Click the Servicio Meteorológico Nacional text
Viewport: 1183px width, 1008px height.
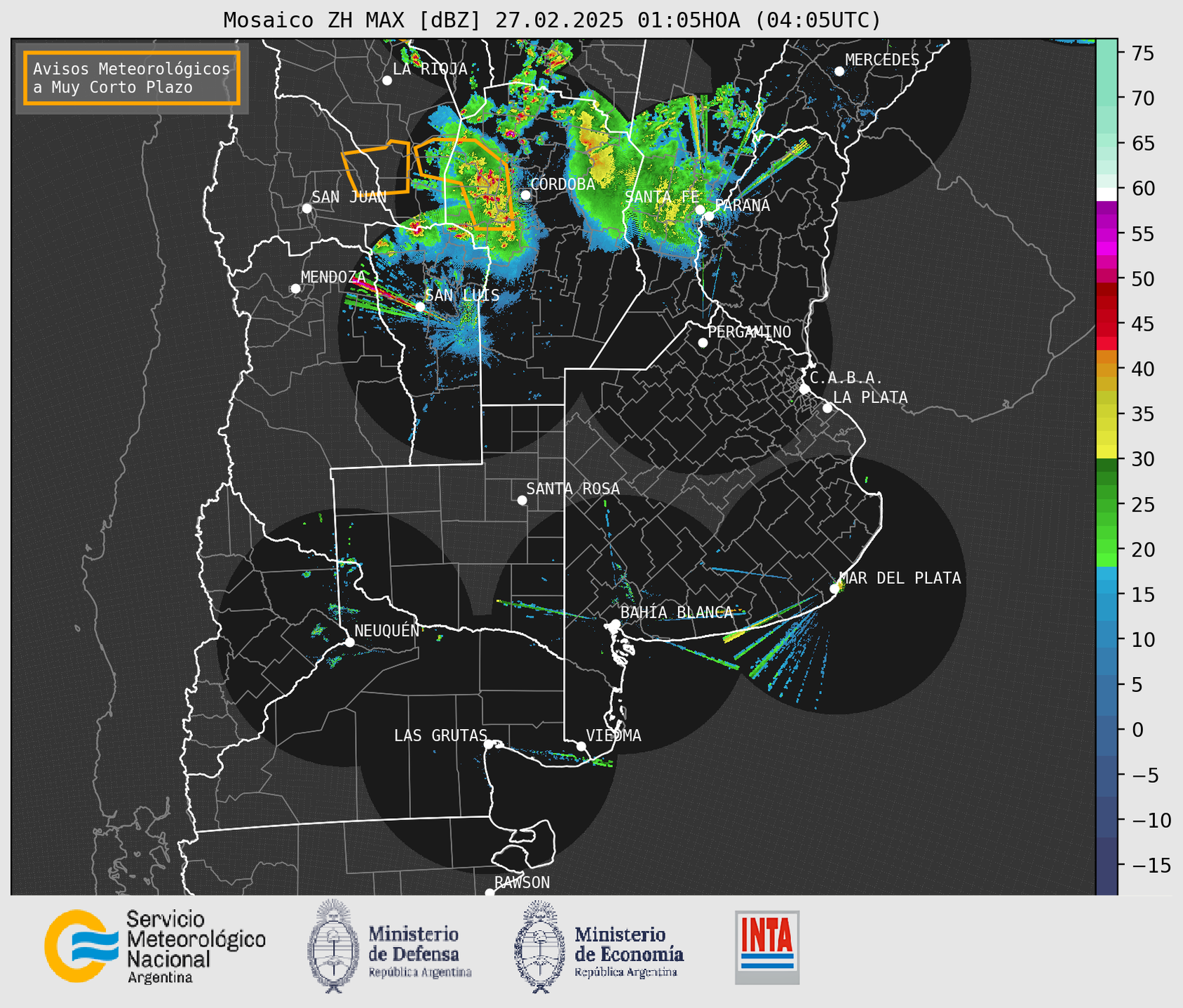[196, 947]
